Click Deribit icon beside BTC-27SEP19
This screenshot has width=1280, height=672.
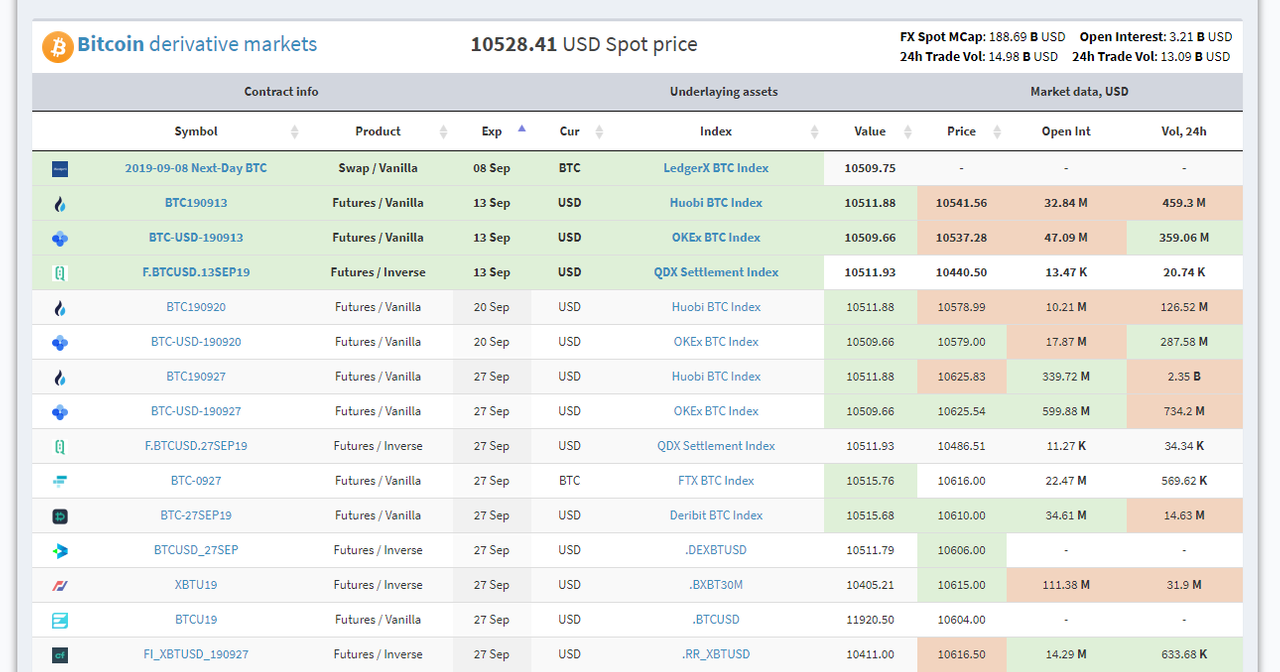(x=60, y=516)
